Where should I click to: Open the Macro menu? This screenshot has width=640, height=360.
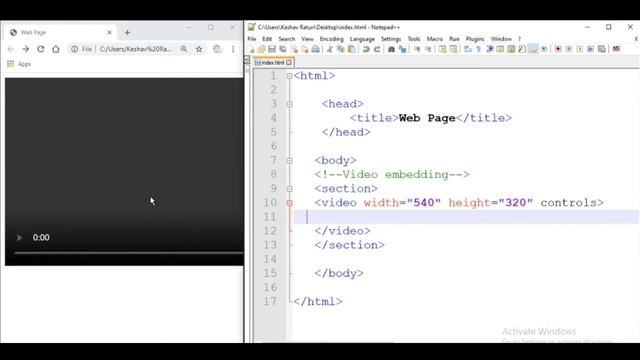(x=435, y=39)
